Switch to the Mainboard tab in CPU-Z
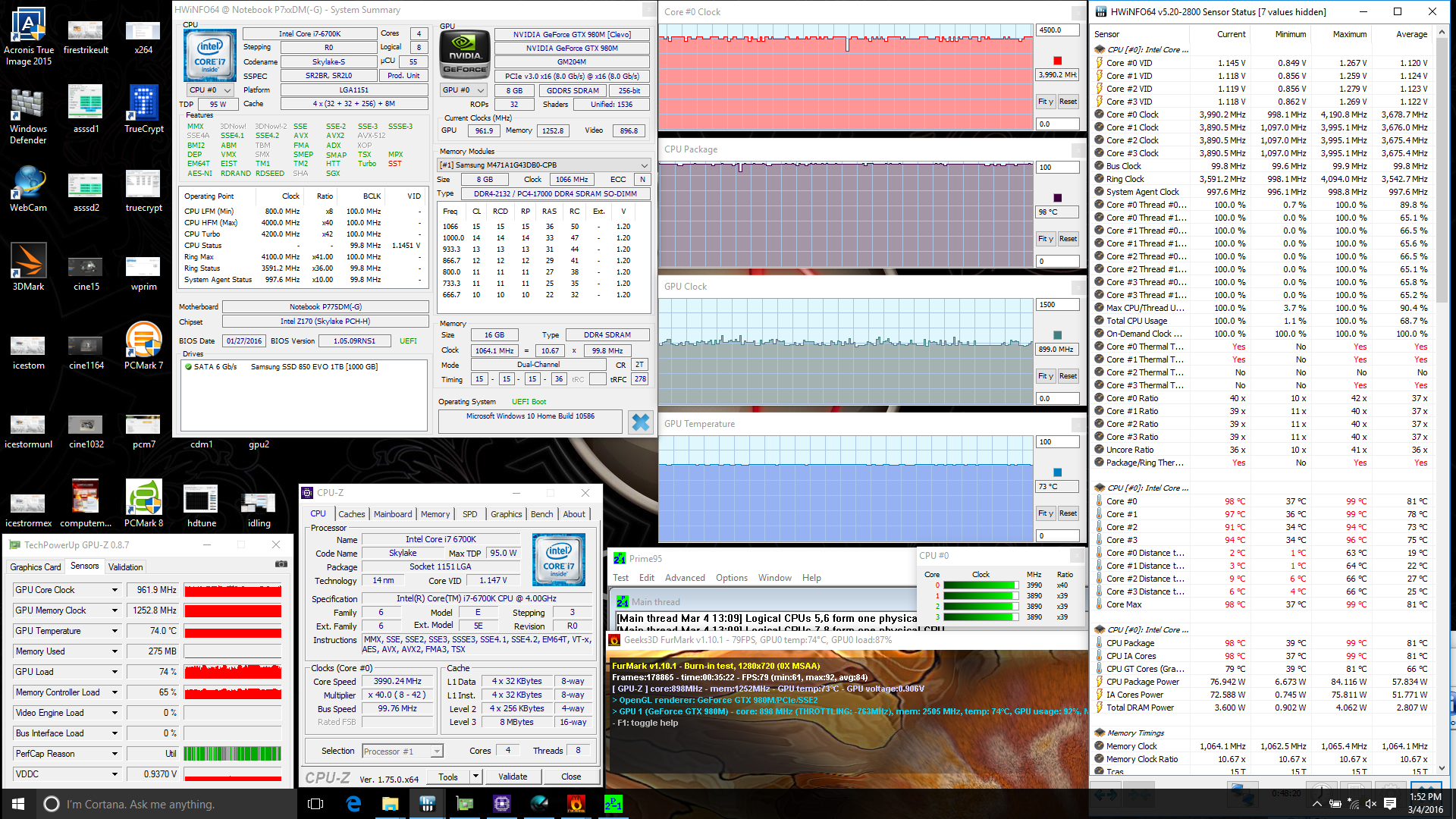 point(393,514)
